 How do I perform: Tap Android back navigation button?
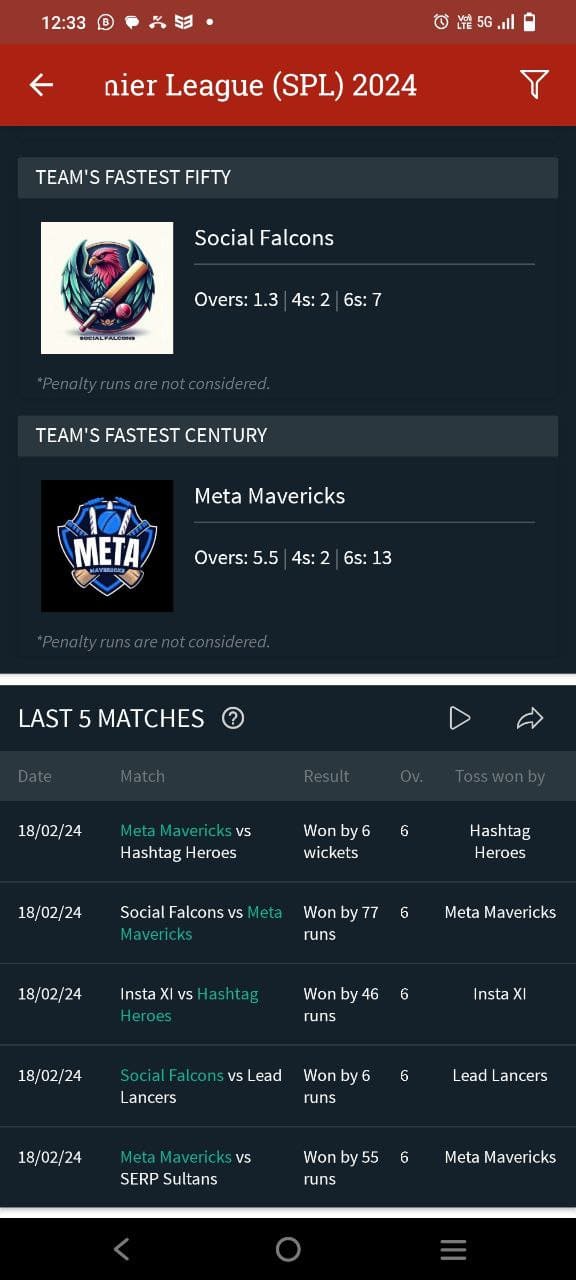(x=122, y=1249)
